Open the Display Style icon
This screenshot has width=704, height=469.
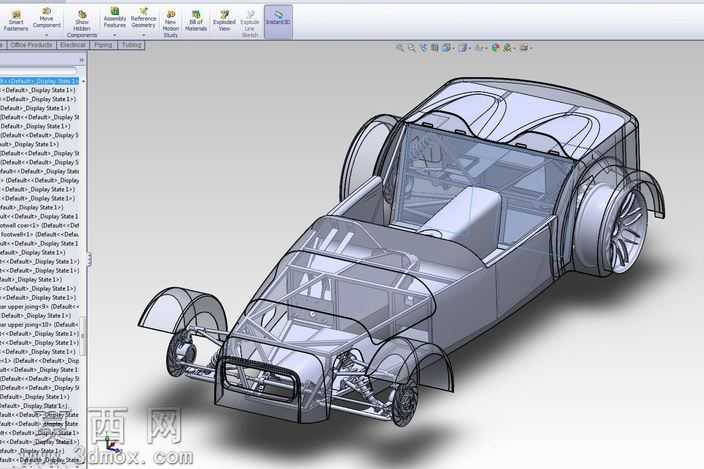point(464,47)
